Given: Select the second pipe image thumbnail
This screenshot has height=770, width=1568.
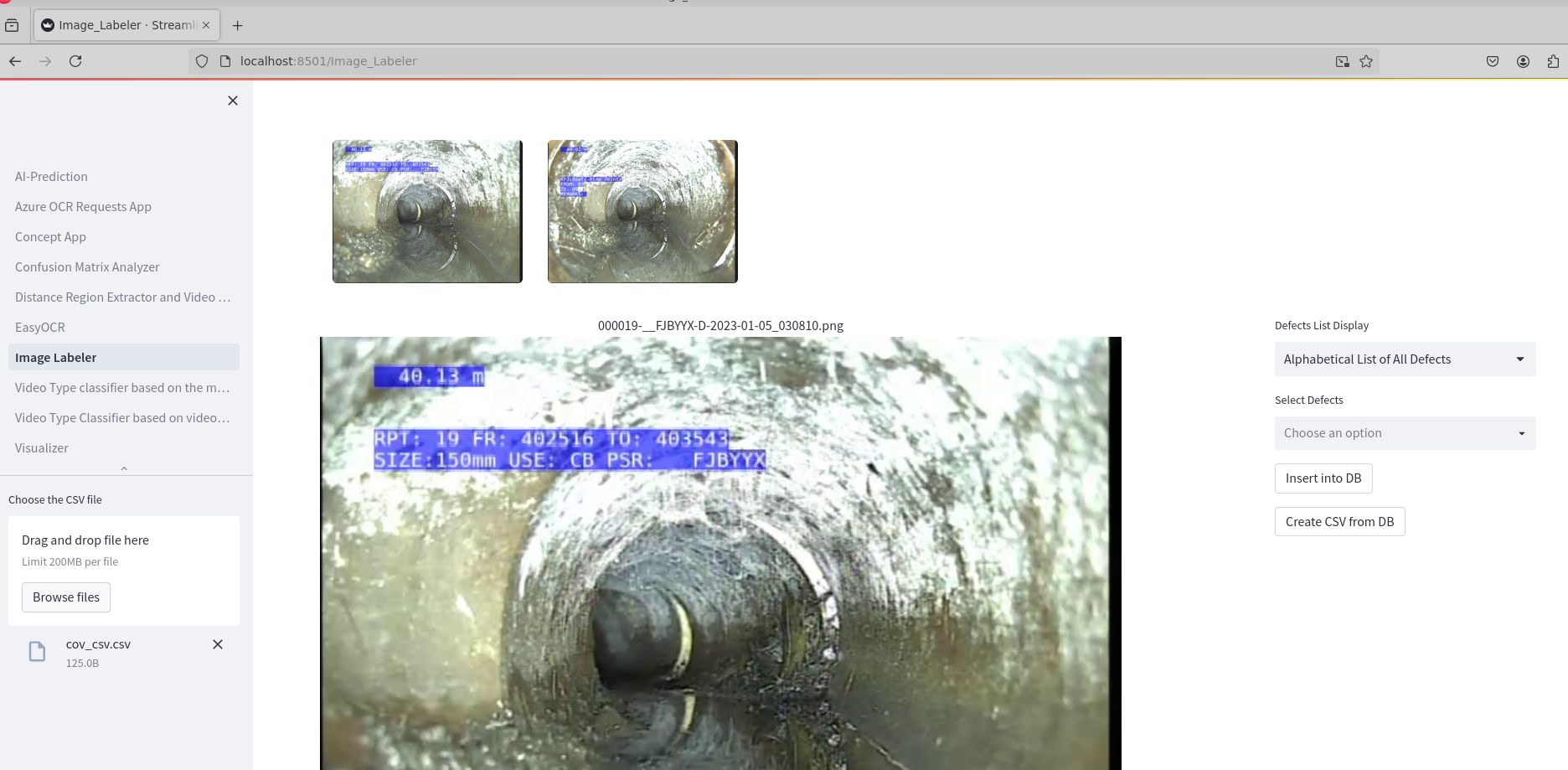Looking at the screenshot, I should [642, 211].
